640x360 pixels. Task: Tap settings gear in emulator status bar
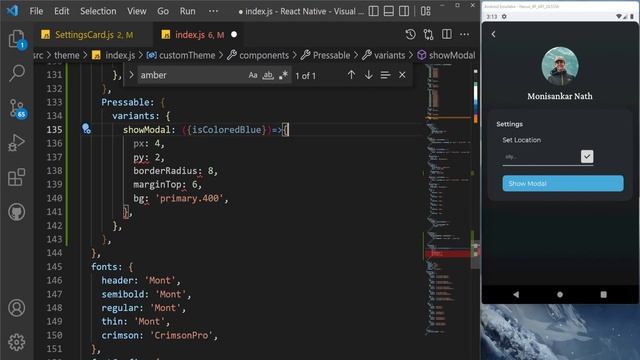[504, 16]
